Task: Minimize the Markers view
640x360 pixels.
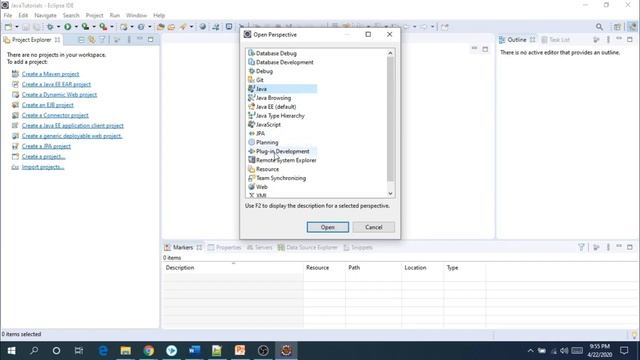Action: tap(619, 246)
